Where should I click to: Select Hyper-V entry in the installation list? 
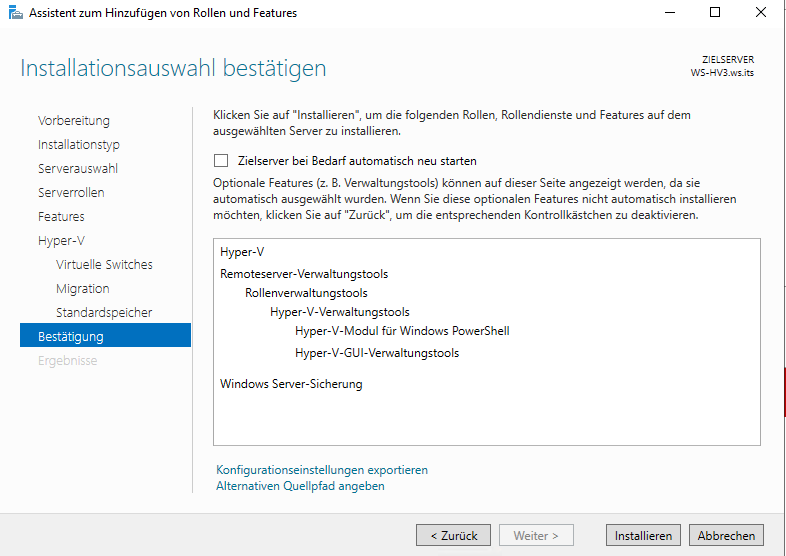242,252
